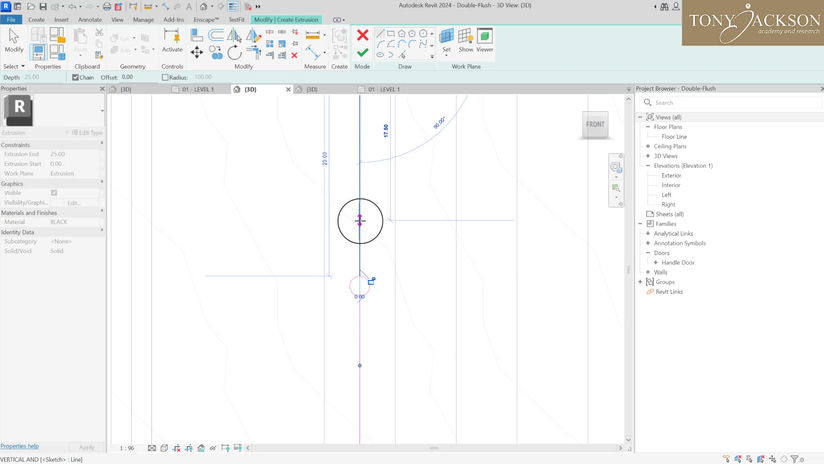Select Mirror Pick Axis tool
This screenshot has height=464, width=824.
coord(234,35)
